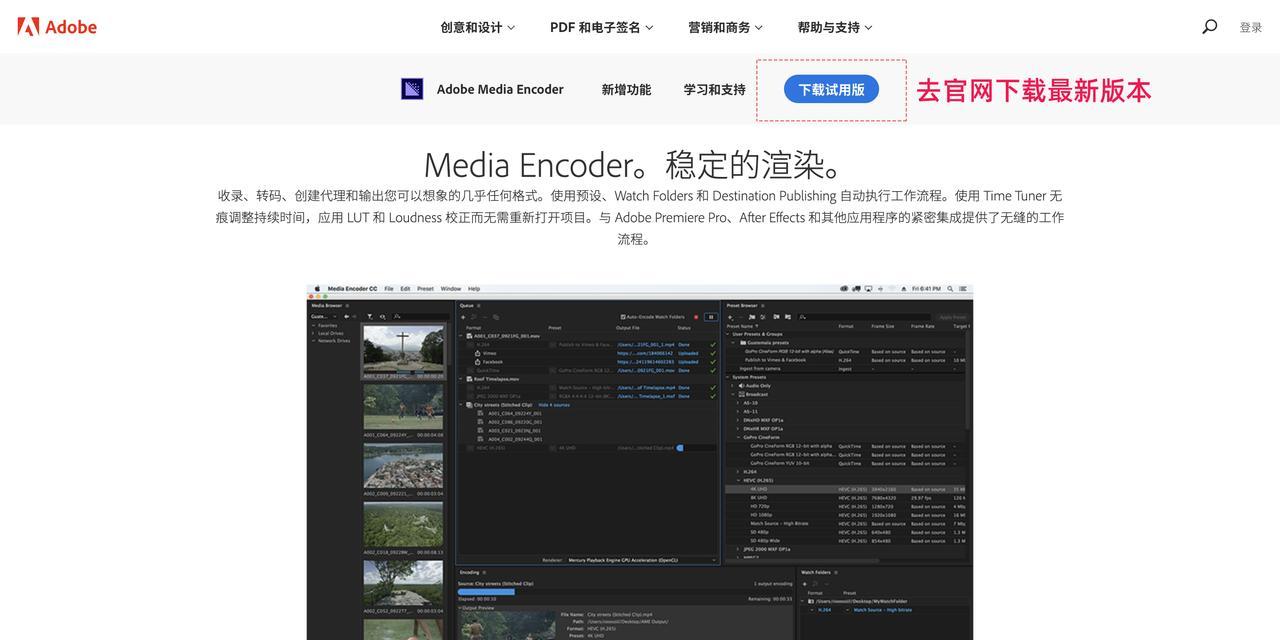Open the 营销和商务 dropdown menu
This screenshot has height=640, width=1280.
pyautogui.click(x=725, y=27)
